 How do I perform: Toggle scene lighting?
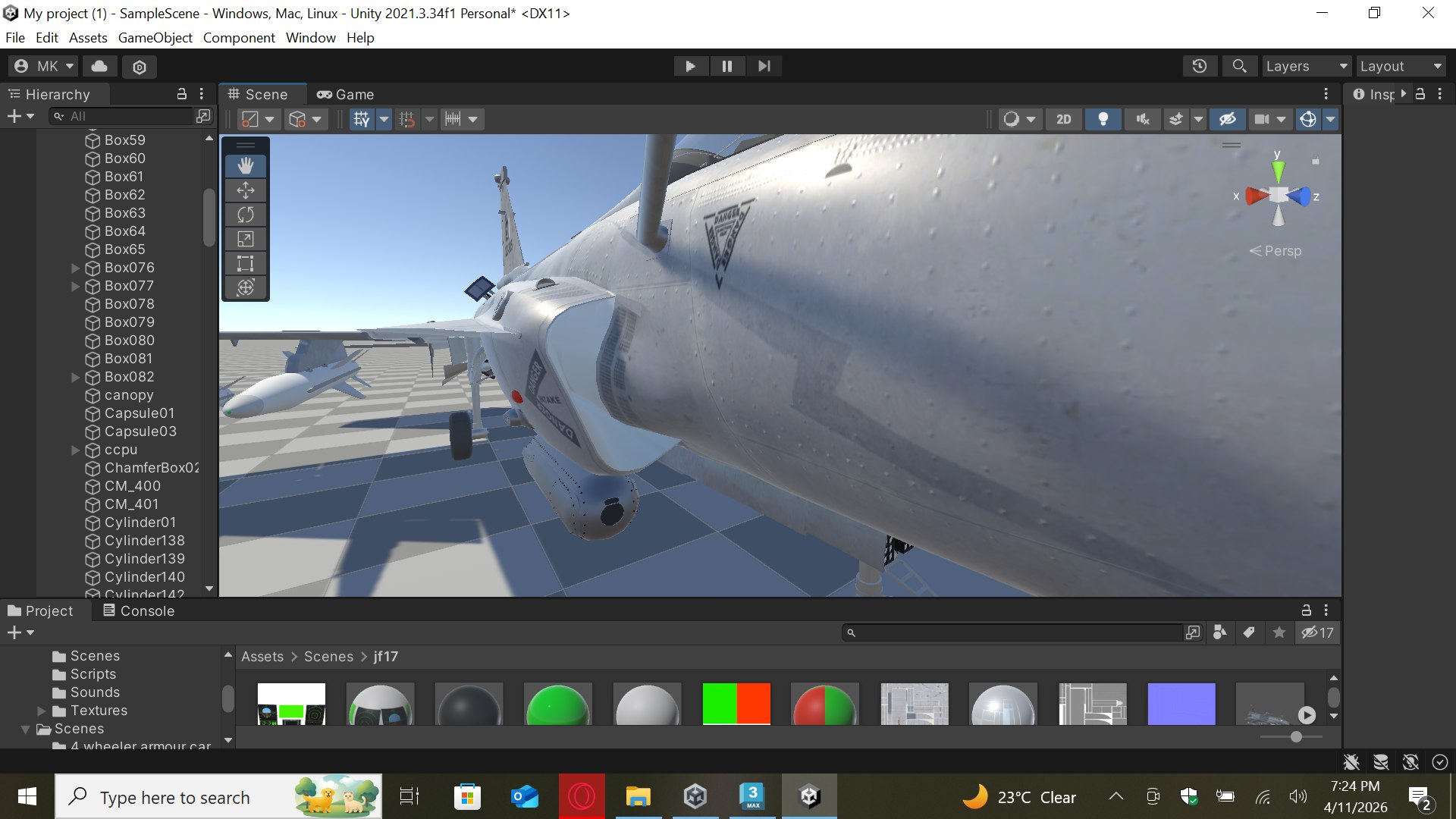point(1103,119)
